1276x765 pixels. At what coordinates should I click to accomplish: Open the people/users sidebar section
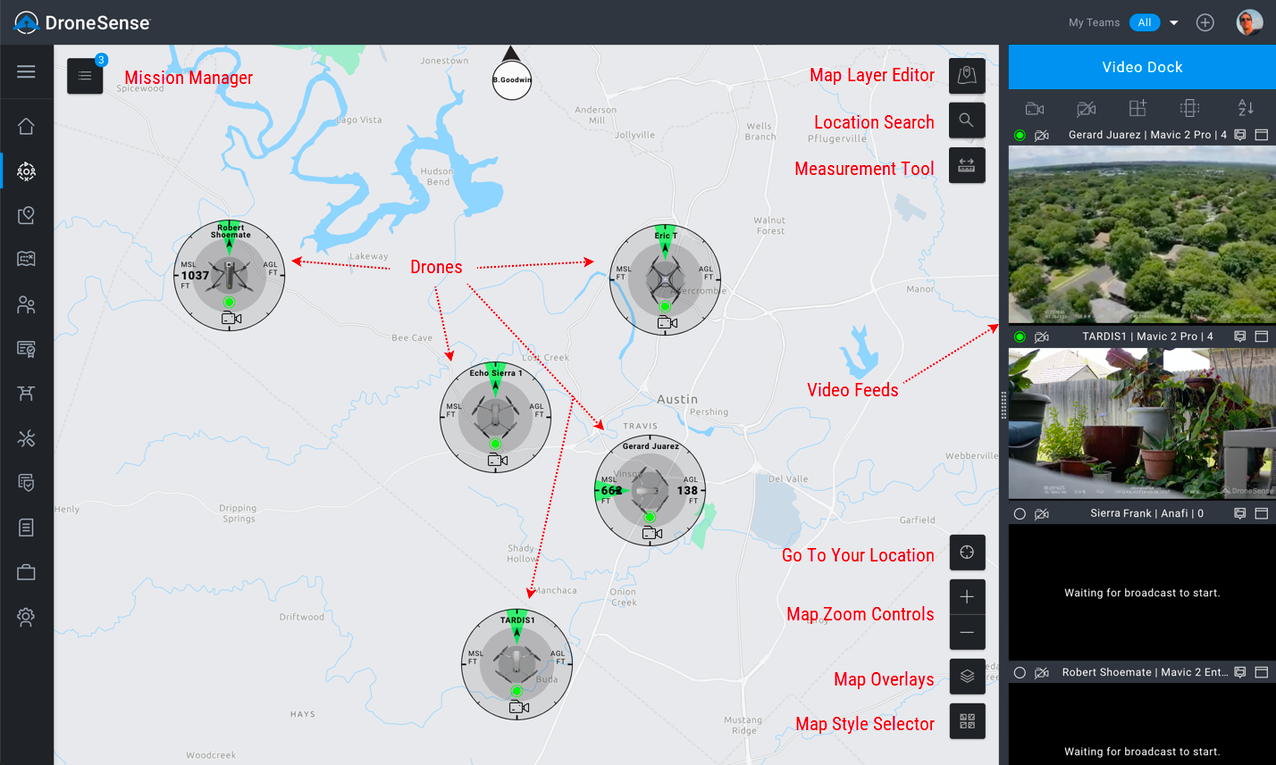point(26,305)
